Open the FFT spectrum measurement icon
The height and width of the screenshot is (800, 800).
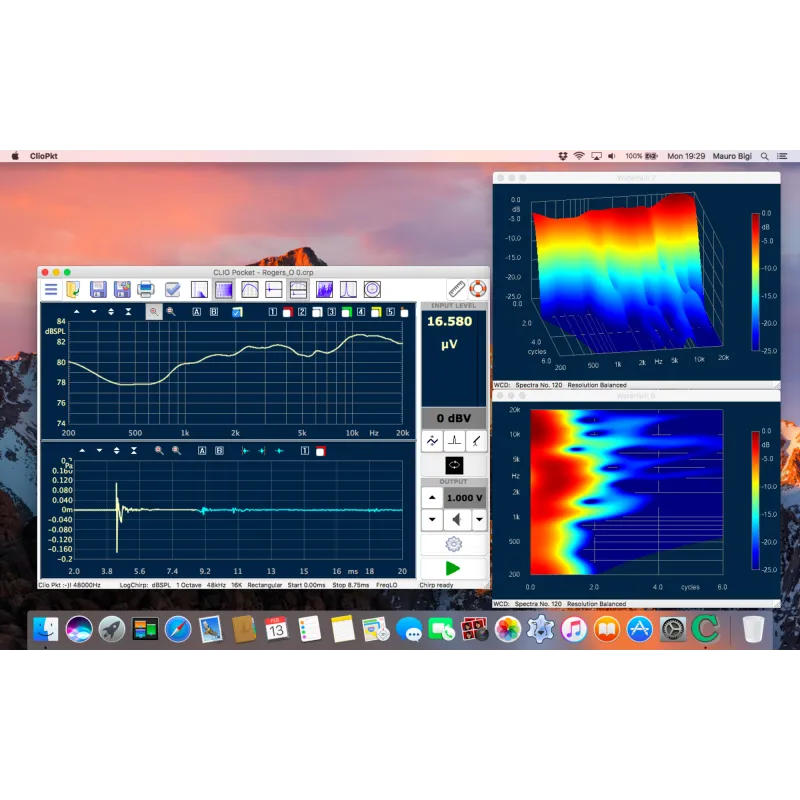click(199, 290)
